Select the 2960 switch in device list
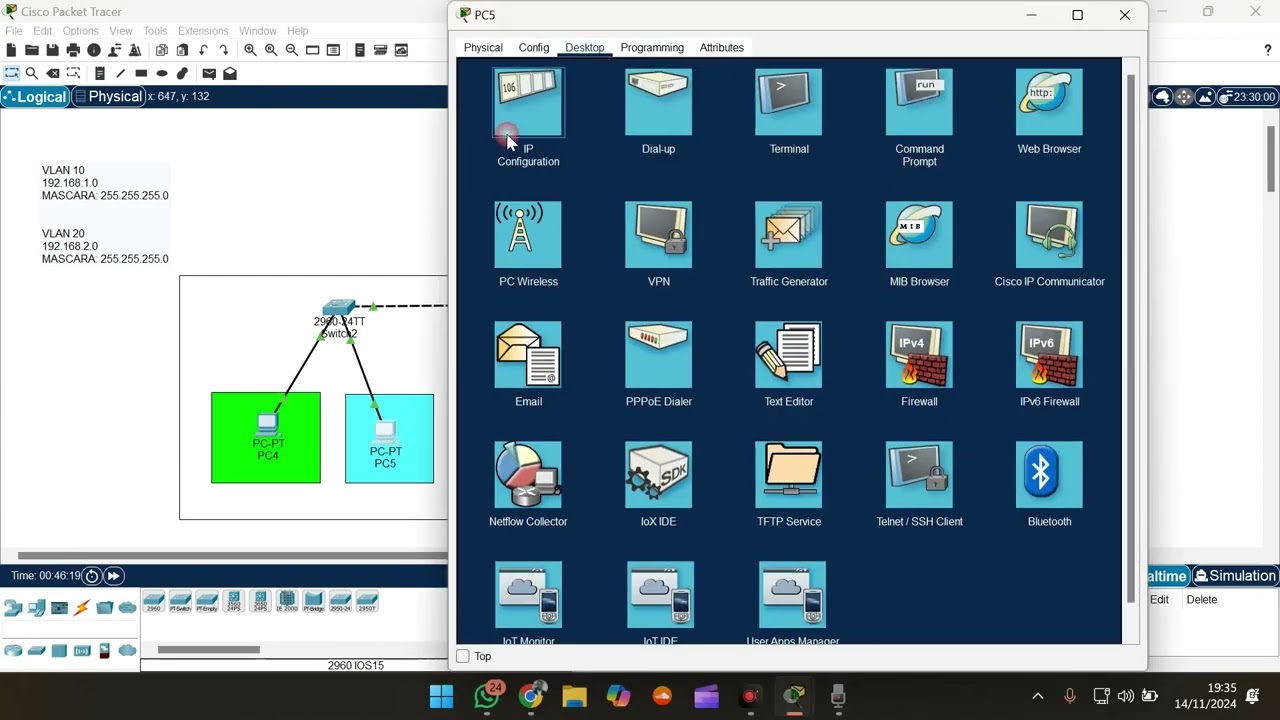 [153, 602]
